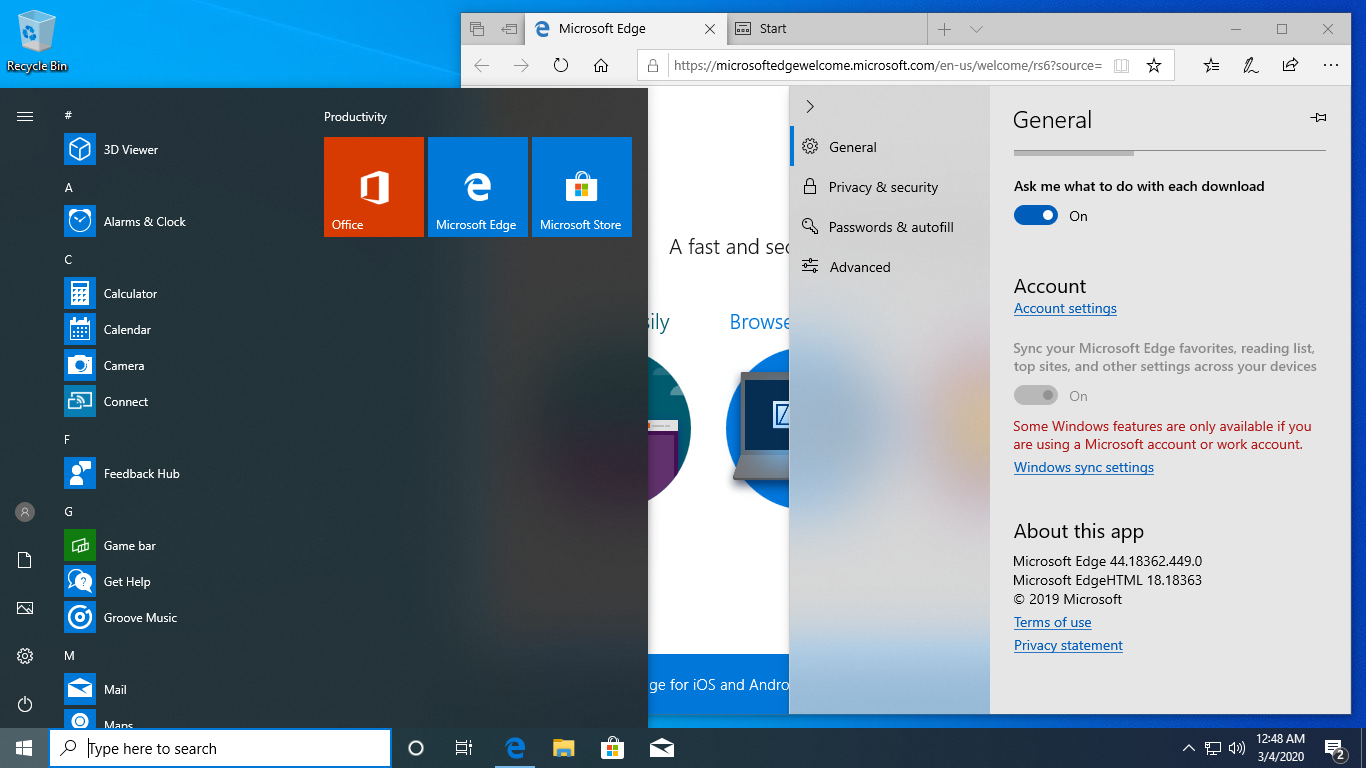The width and height of the screenshot is (1366, 768).
Task: Open Calculator in the app list
Action: [180, 294]
